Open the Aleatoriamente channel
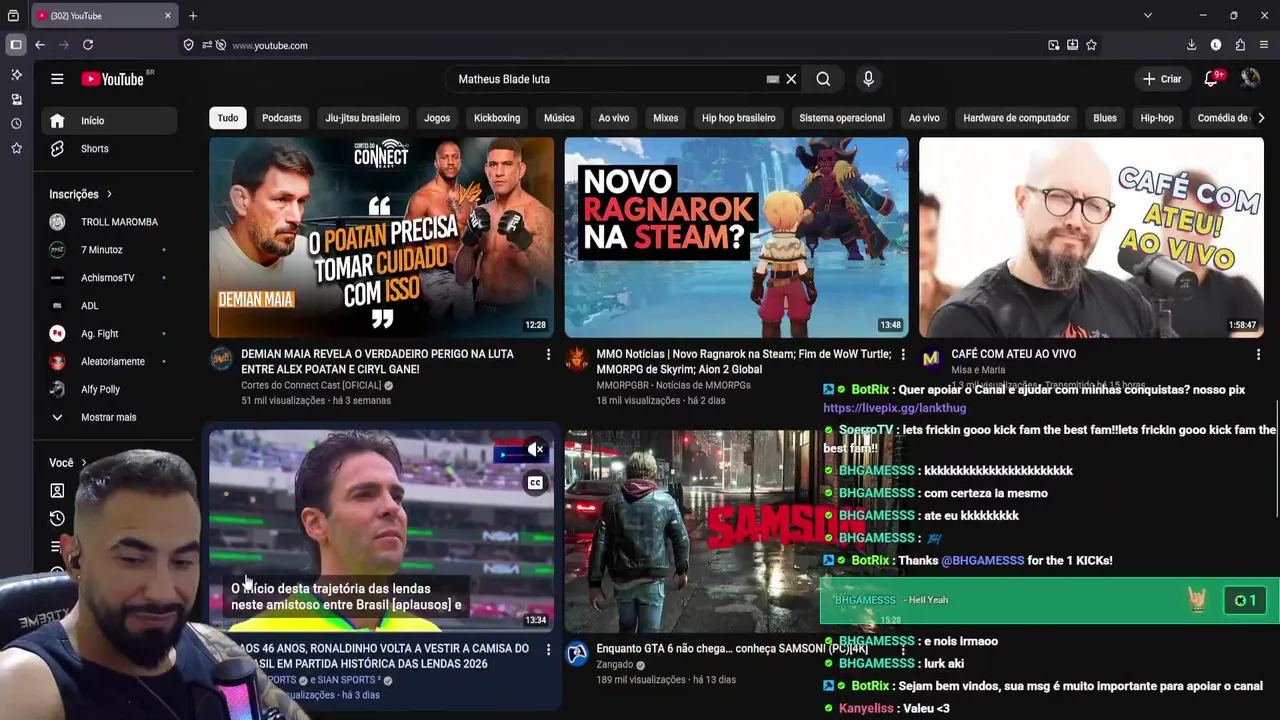The width and height of the screenshot is (1280, 720). [x=110, y=362]
